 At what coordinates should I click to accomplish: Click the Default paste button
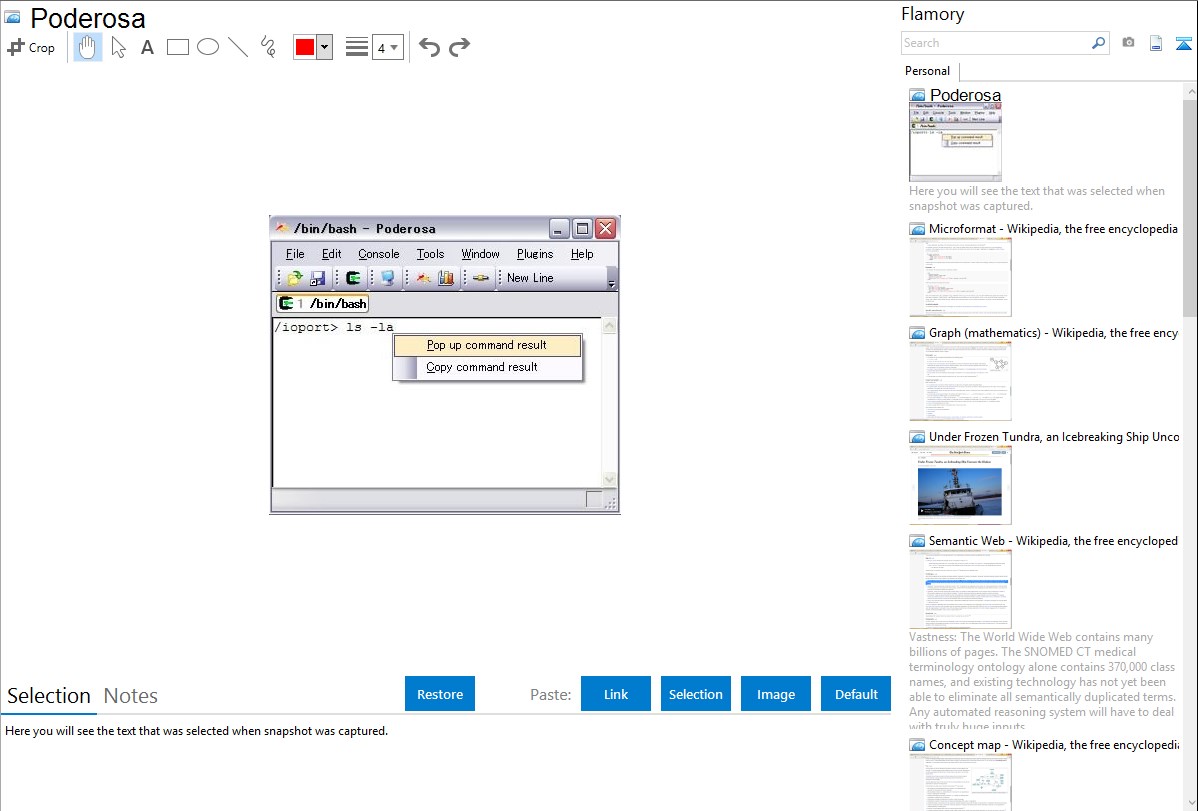tap(856, 694)
